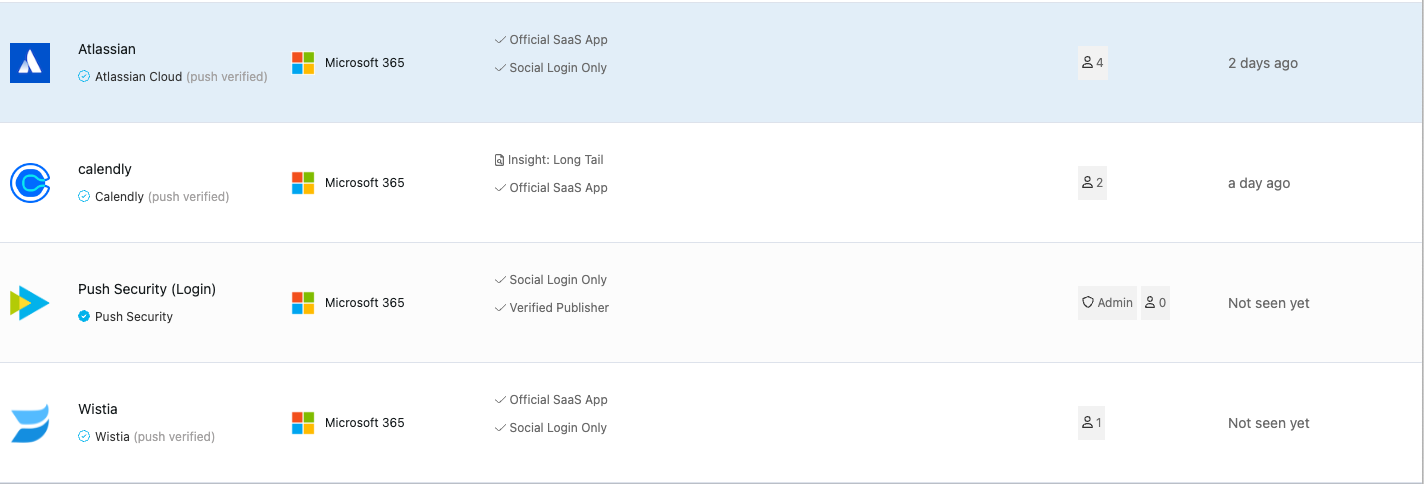Screen dimensions: 1424x484
Task: Click the 0 users badge for Push Security
Action: (x=1155, y=303)
